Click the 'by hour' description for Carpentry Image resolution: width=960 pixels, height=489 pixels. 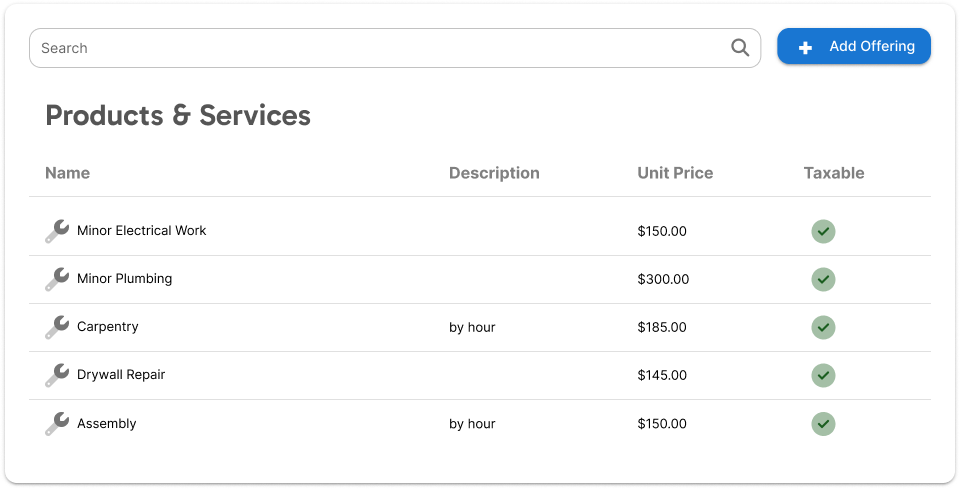tap(472, 327)
